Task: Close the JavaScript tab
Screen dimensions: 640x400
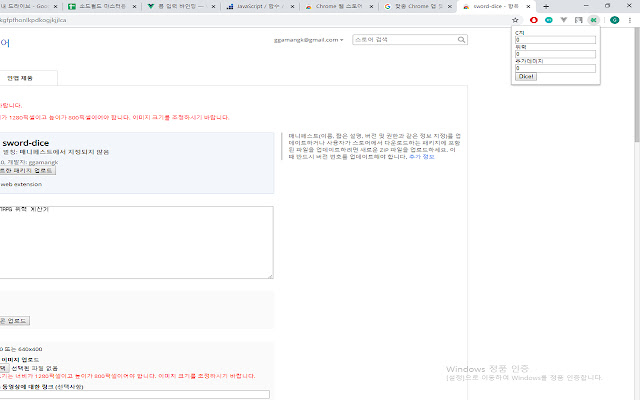Action: coord(292,7)
